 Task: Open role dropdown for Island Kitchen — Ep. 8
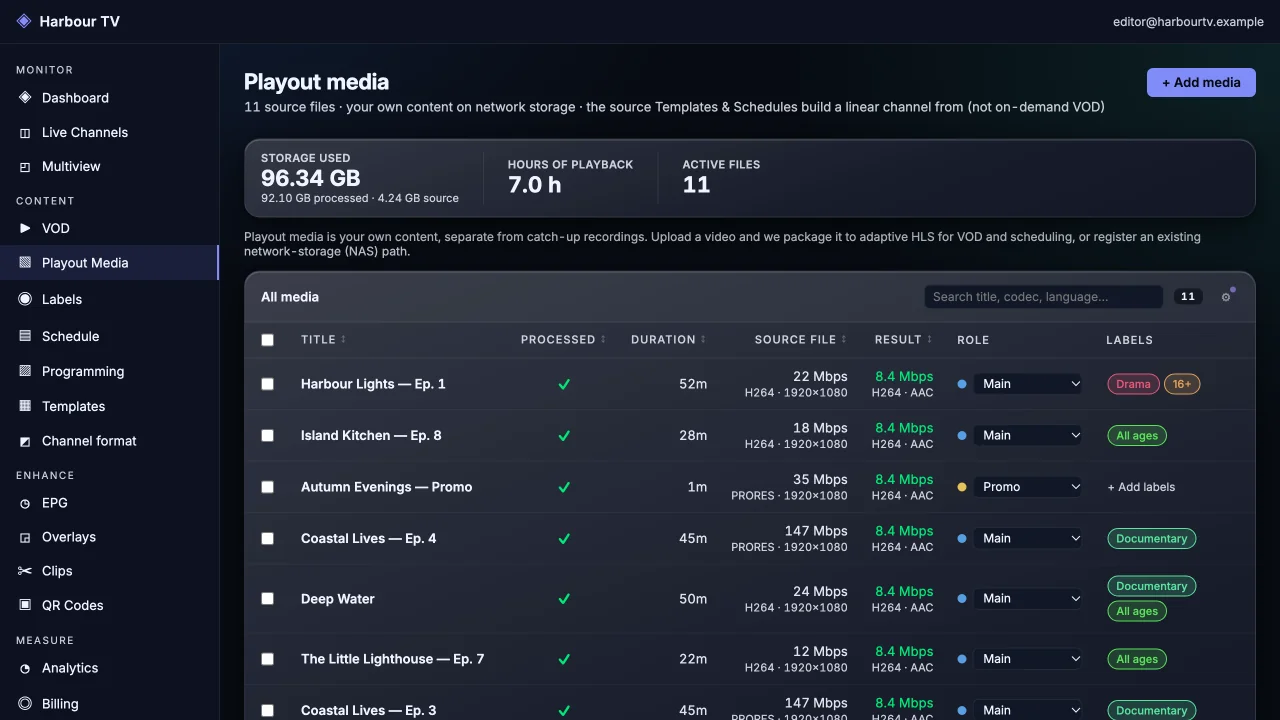point(1027,436)
